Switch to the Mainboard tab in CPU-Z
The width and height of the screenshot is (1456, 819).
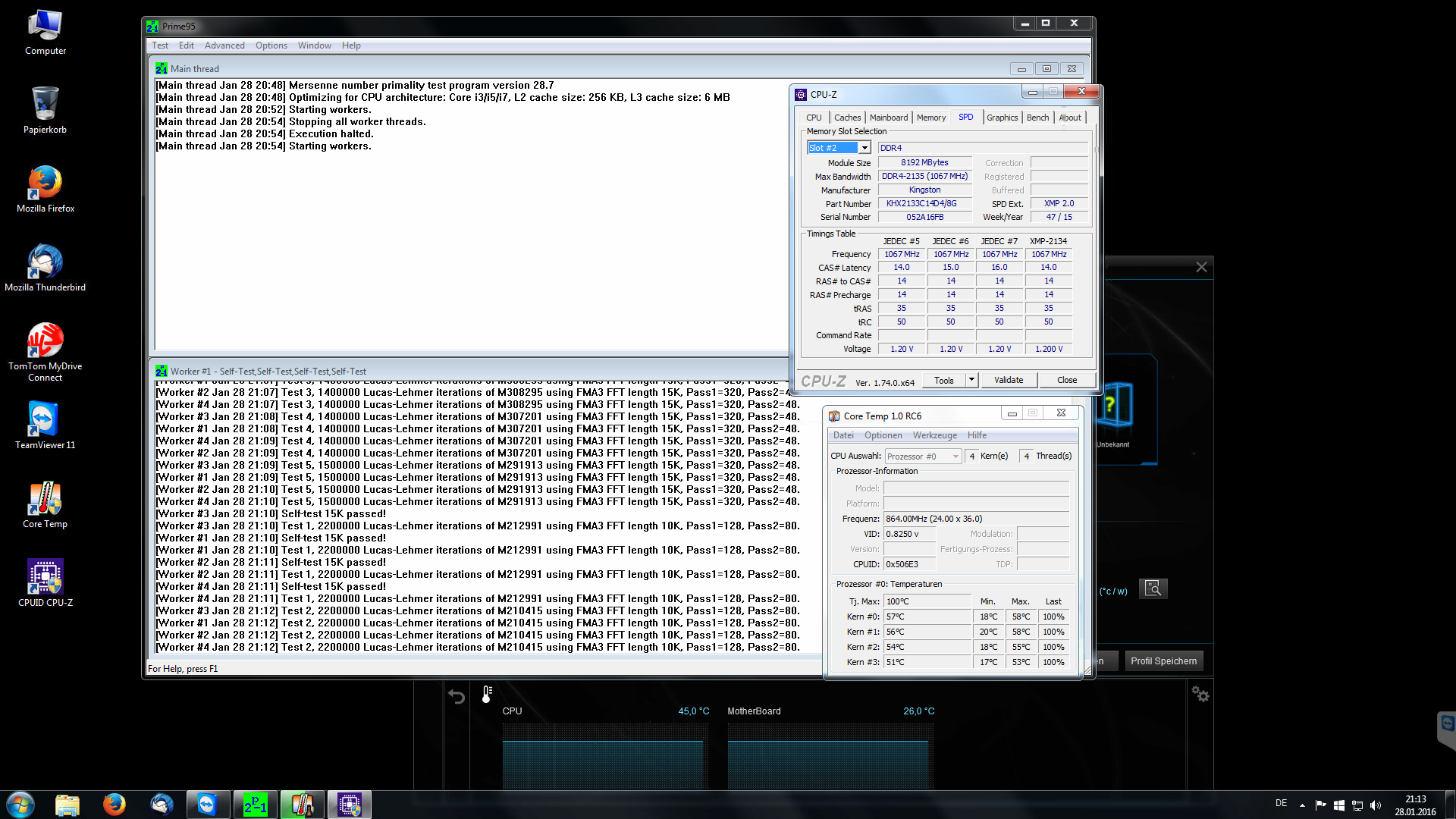point(888,118)
